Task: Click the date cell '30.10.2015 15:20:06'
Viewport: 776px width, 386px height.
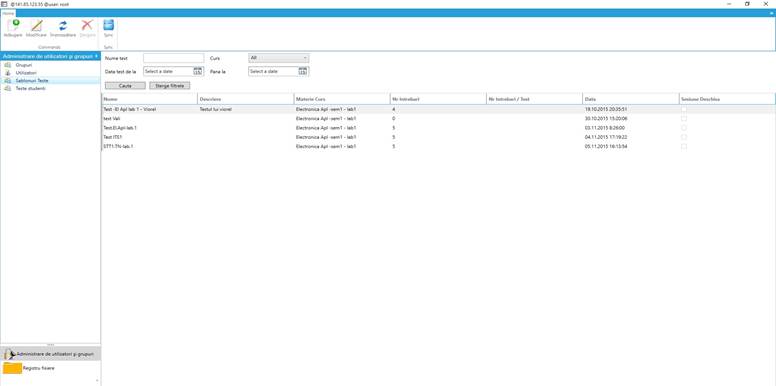Action: [606, 119]
